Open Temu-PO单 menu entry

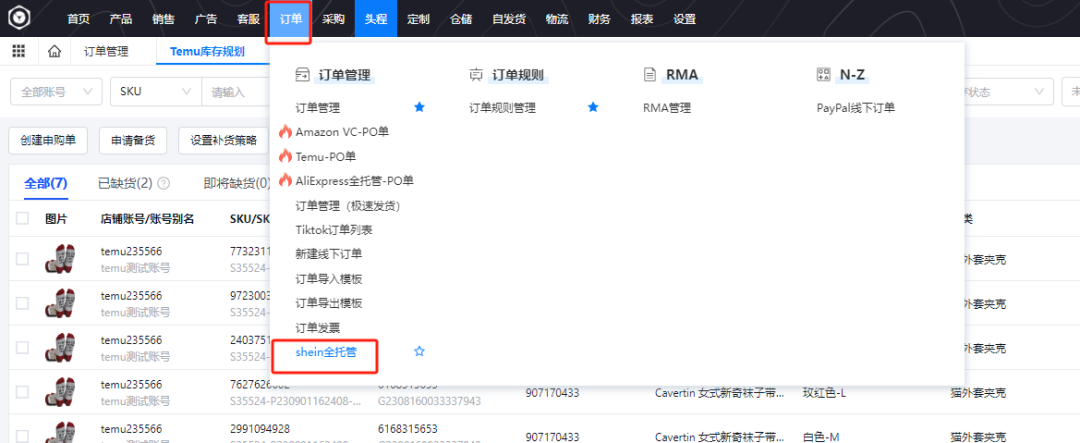[x=326, y=156]
